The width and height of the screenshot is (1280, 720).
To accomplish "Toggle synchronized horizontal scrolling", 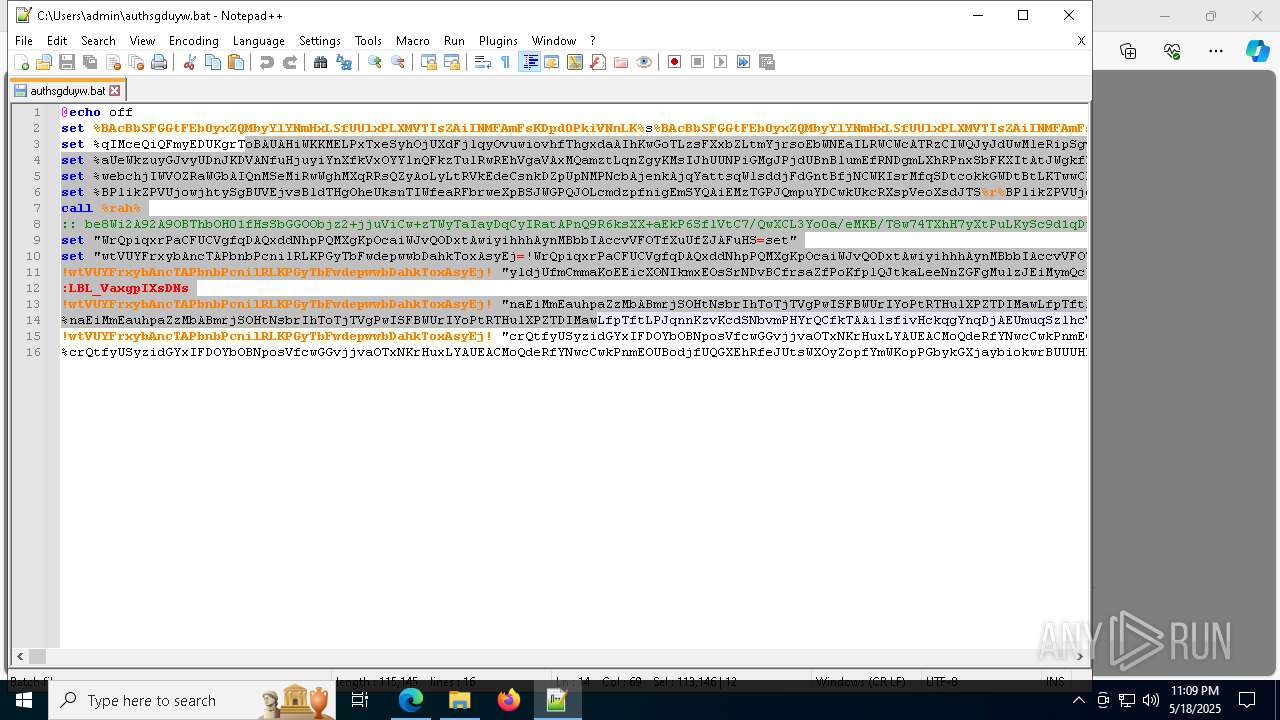I will tap(452, 62).
